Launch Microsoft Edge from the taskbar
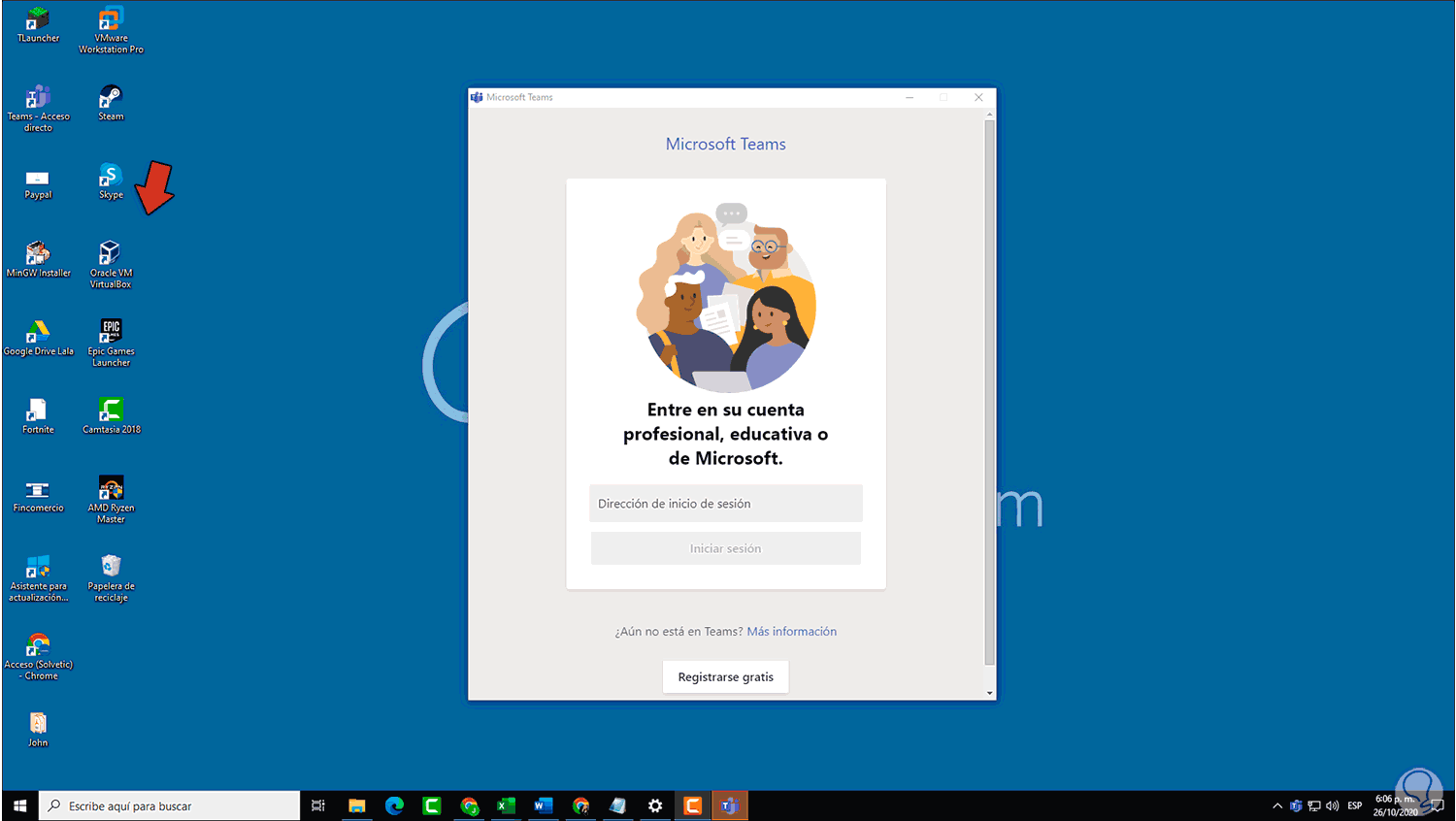 394,805
